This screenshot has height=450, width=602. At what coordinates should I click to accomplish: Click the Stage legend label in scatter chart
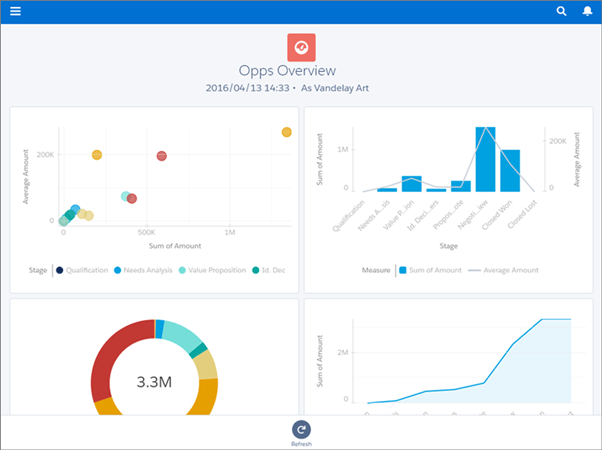(38, 270)
